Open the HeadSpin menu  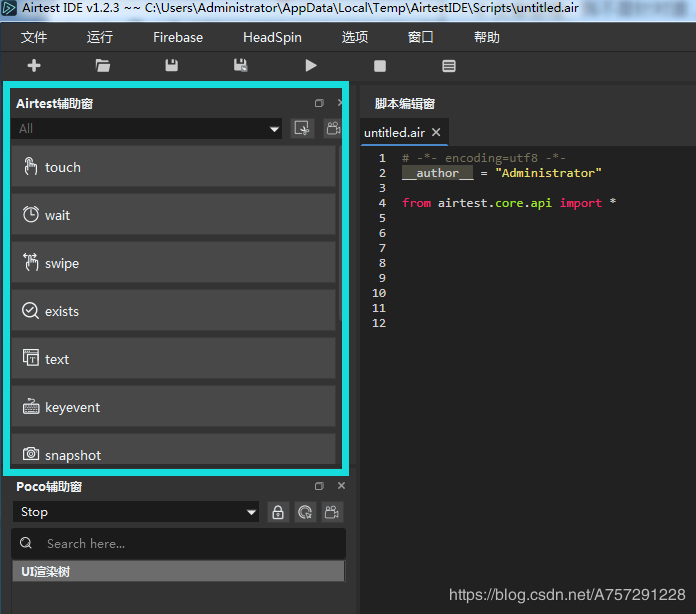coord(272,37)
